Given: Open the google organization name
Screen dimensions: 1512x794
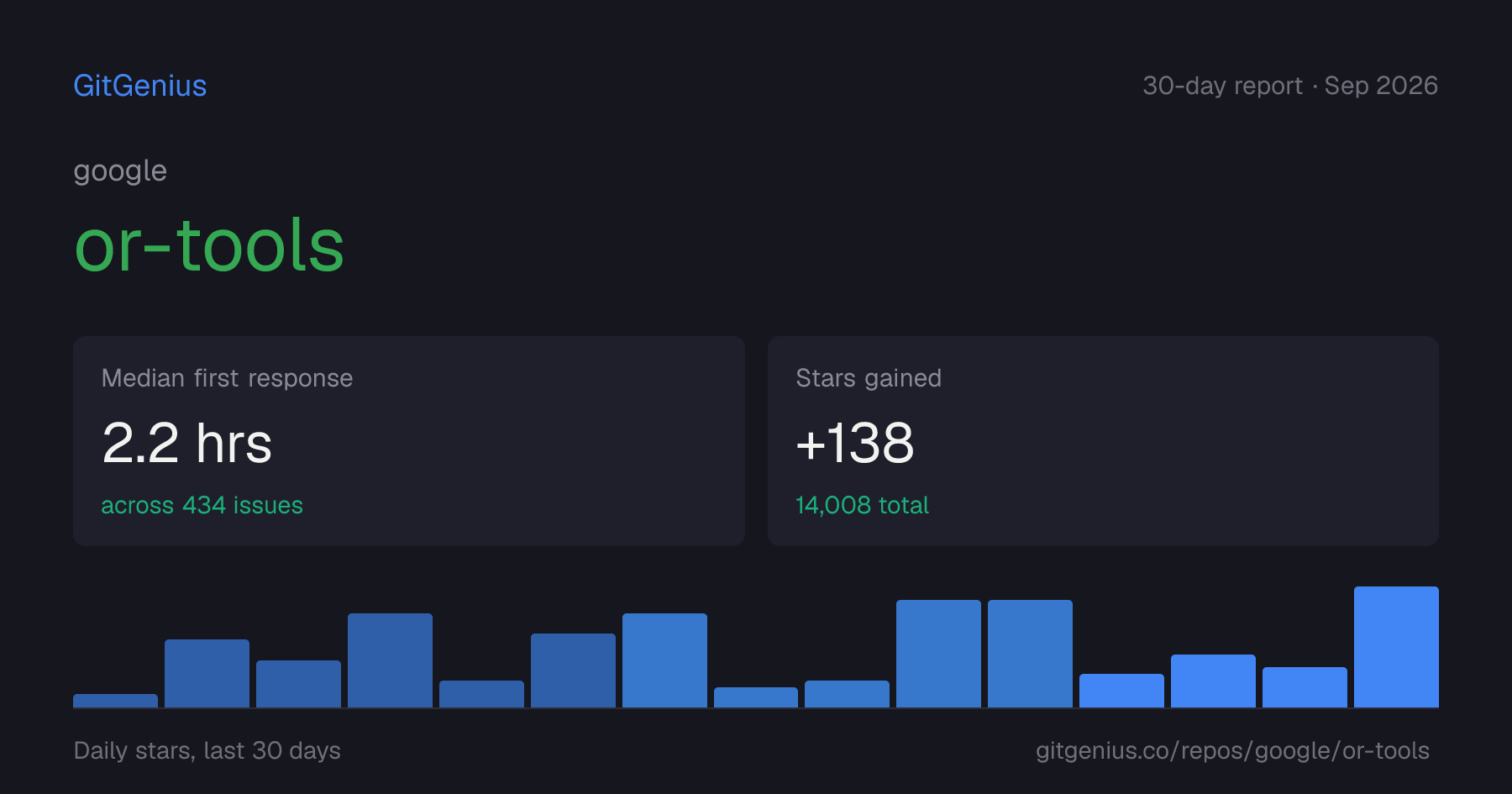Looking at the screenshot, I should point(120,171).
